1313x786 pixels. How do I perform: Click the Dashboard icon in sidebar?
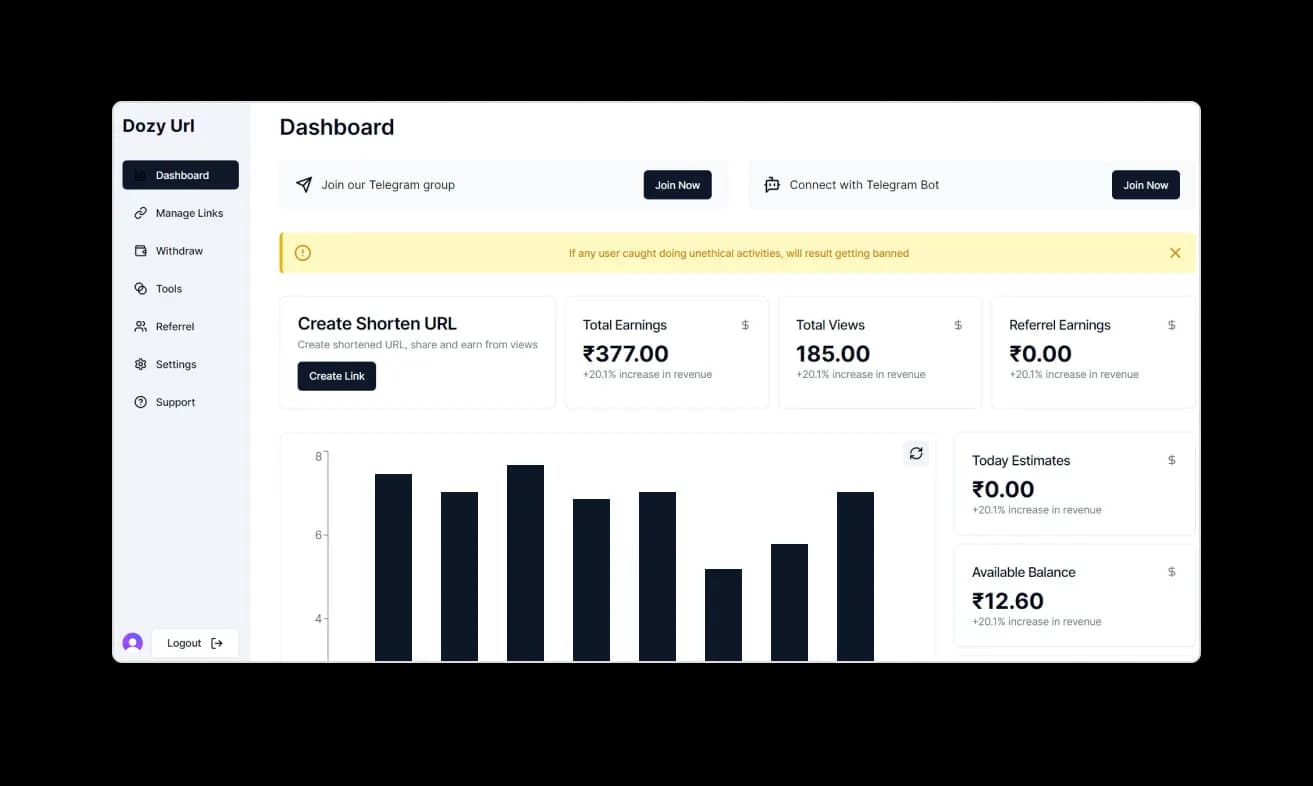point(141,175)
